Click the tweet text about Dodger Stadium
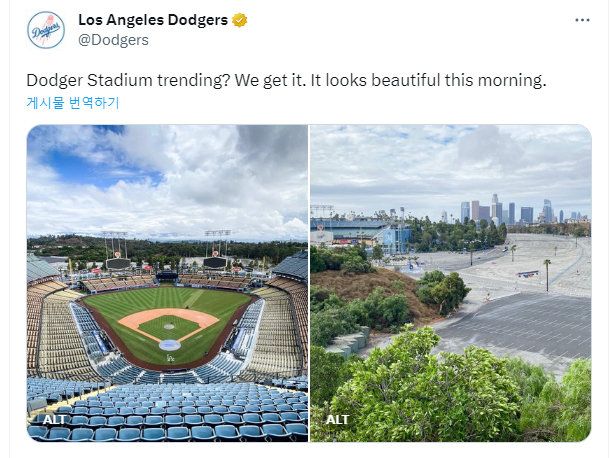The height and width of the screenshot is (458, 611). tap(286, 80)
